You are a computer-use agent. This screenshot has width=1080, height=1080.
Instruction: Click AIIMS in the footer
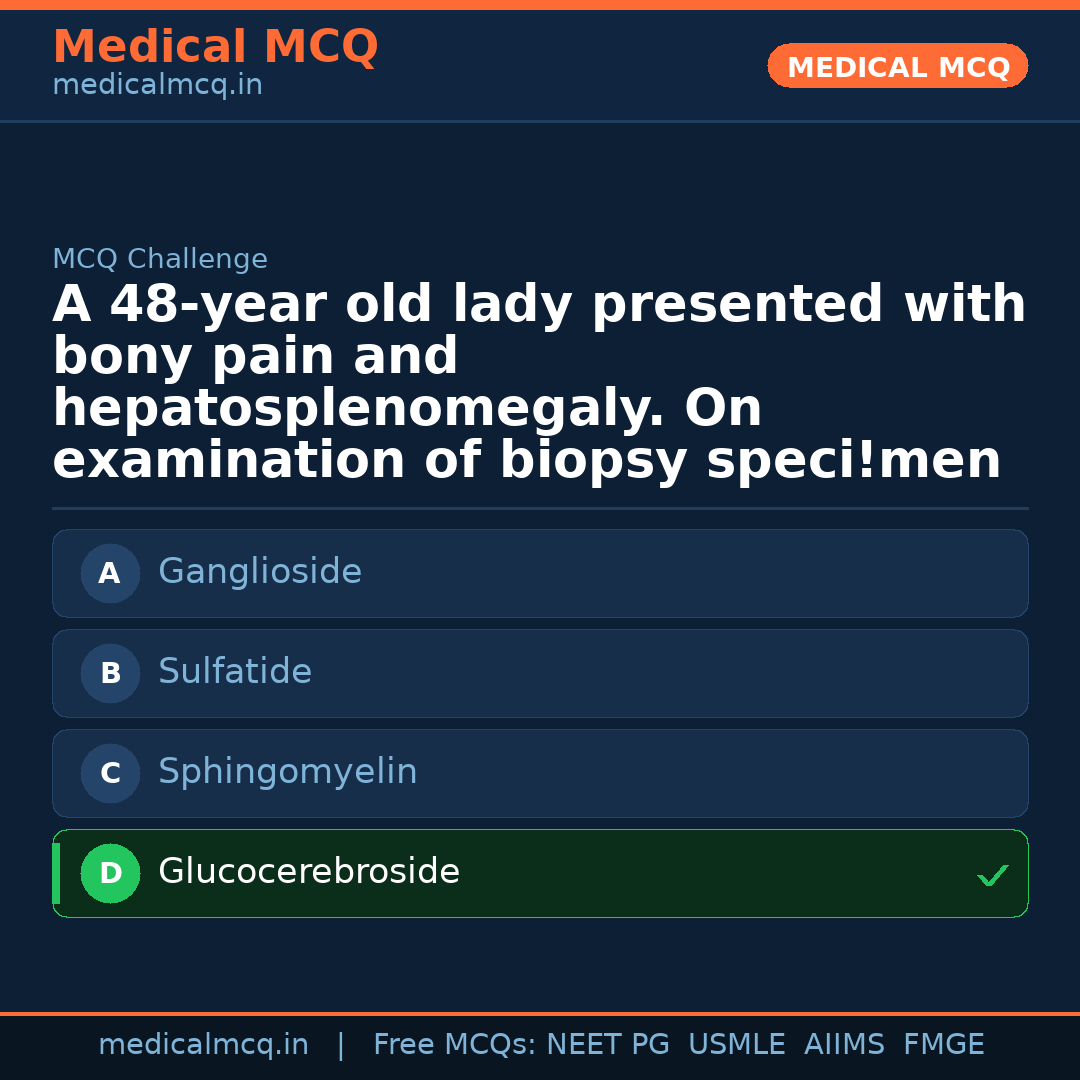click(x=844, y=1045)
